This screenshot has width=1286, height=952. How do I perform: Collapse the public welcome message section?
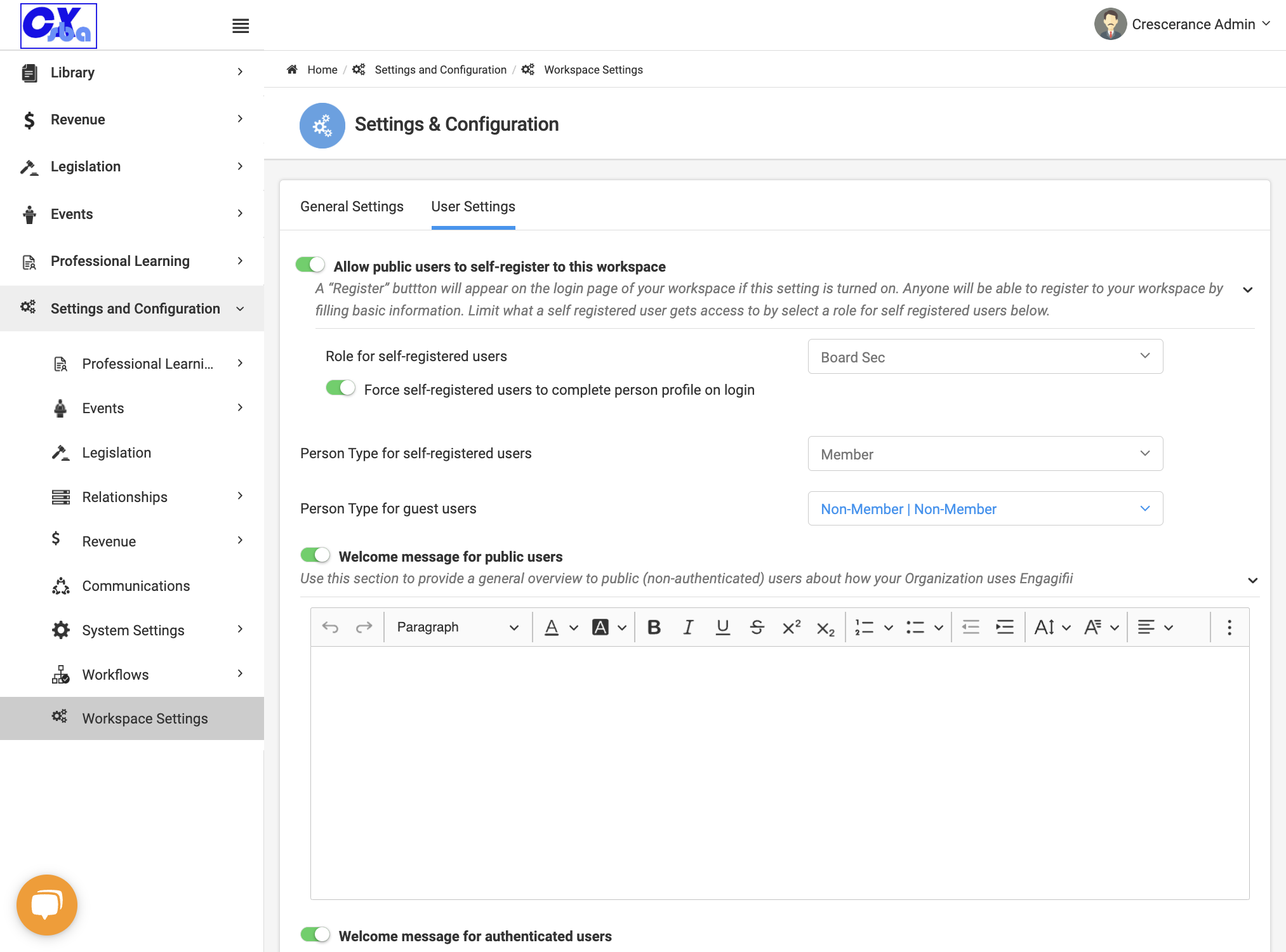click(x=1252, y=581)
